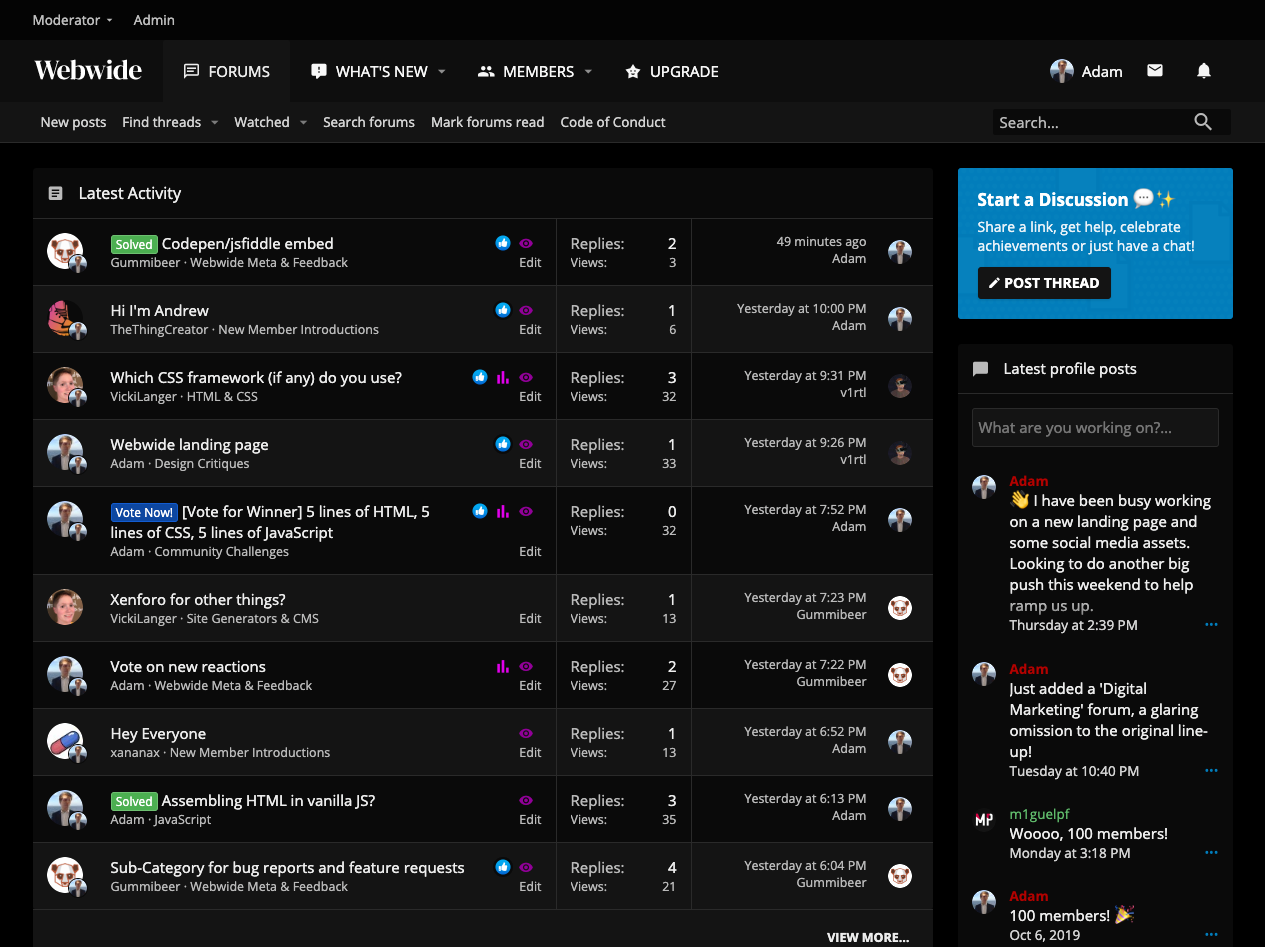Image resolution: width=1265 pixels, height=947 pixels.
Task: Open the Hey Everyone thread title
Action: click(x=158, y=733)
